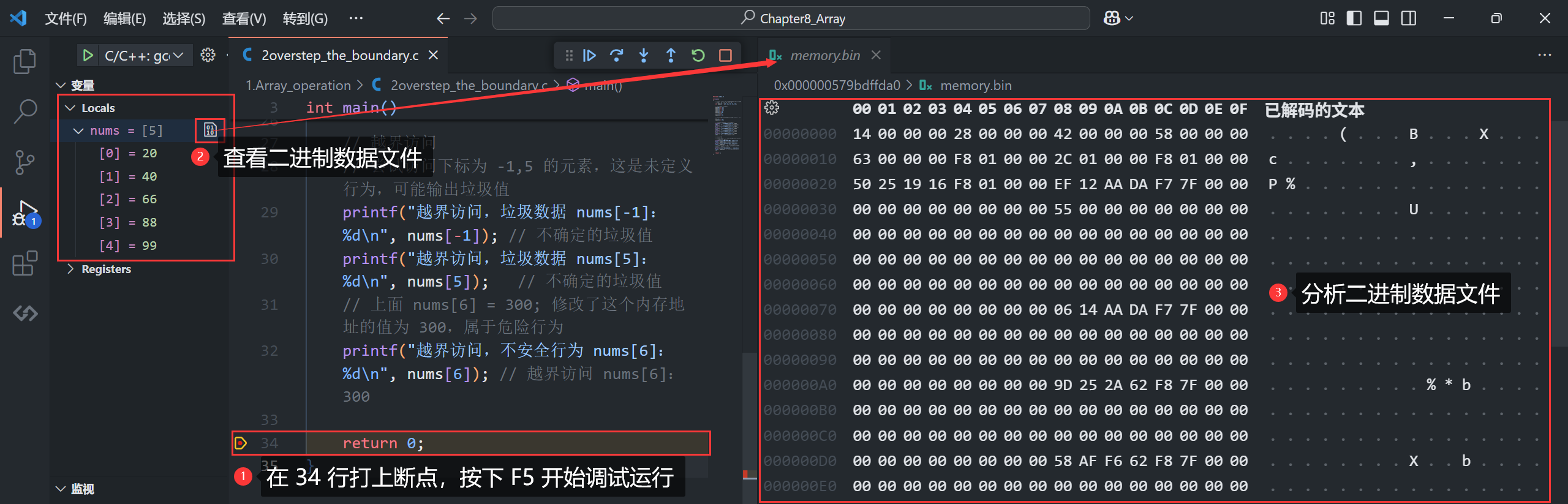1568x504 pixels.
Task: Open more actions for memory.bin editor
Action: (1545, 55)
